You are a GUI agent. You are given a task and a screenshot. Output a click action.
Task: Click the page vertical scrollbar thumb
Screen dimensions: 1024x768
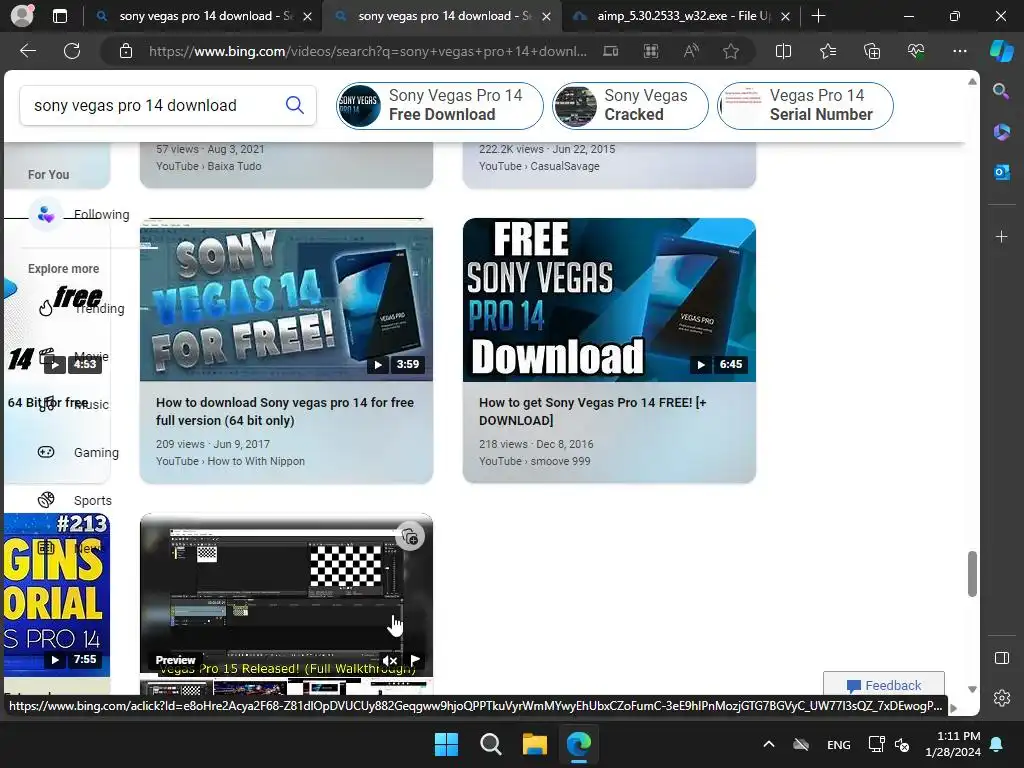[x=972, y=573]
